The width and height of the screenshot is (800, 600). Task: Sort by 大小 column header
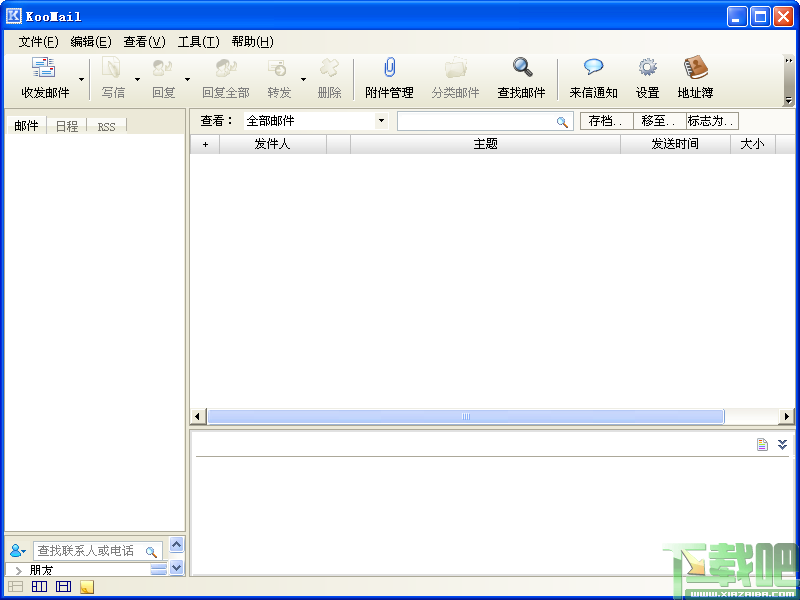[753, 144]
